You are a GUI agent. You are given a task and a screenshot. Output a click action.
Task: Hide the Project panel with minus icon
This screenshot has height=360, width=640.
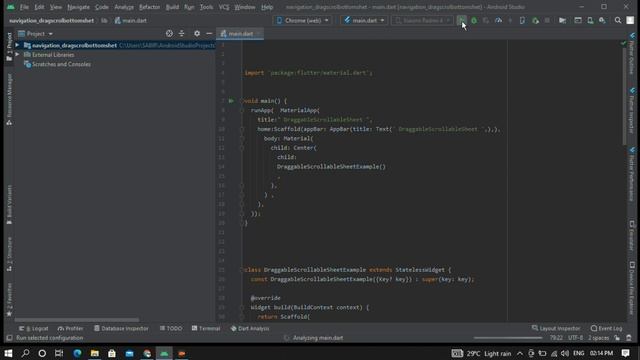point(209,34)
